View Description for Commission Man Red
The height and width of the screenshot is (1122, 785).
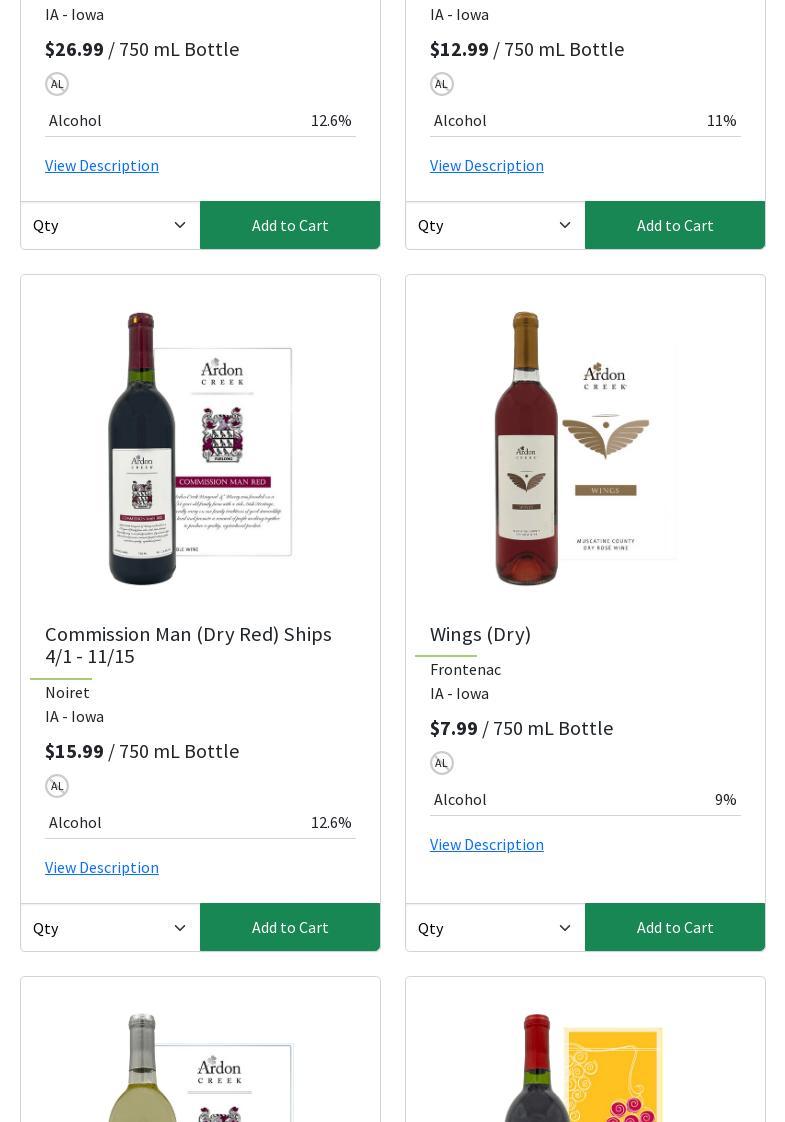pos(102,867)
